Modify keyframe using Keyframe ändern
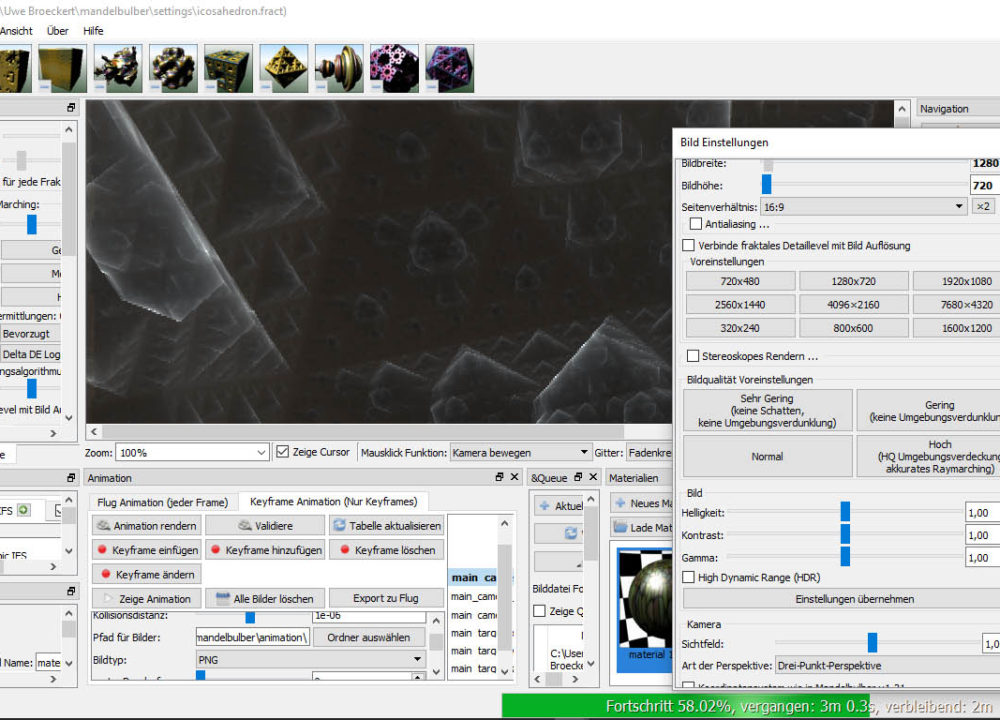Image resolution: width=1000 pixels, height=720 pixels. pyautogui.click(x=147, y=575)
